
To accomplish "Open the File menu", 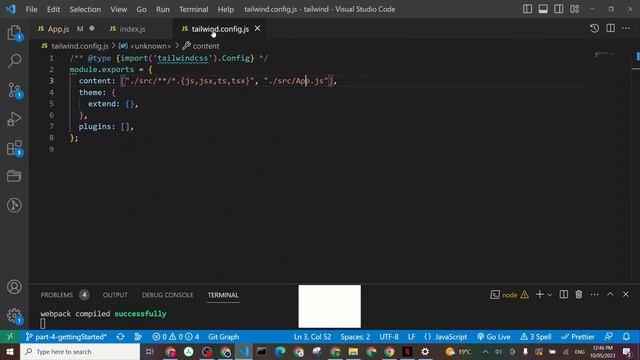I will tap(31, 9).
